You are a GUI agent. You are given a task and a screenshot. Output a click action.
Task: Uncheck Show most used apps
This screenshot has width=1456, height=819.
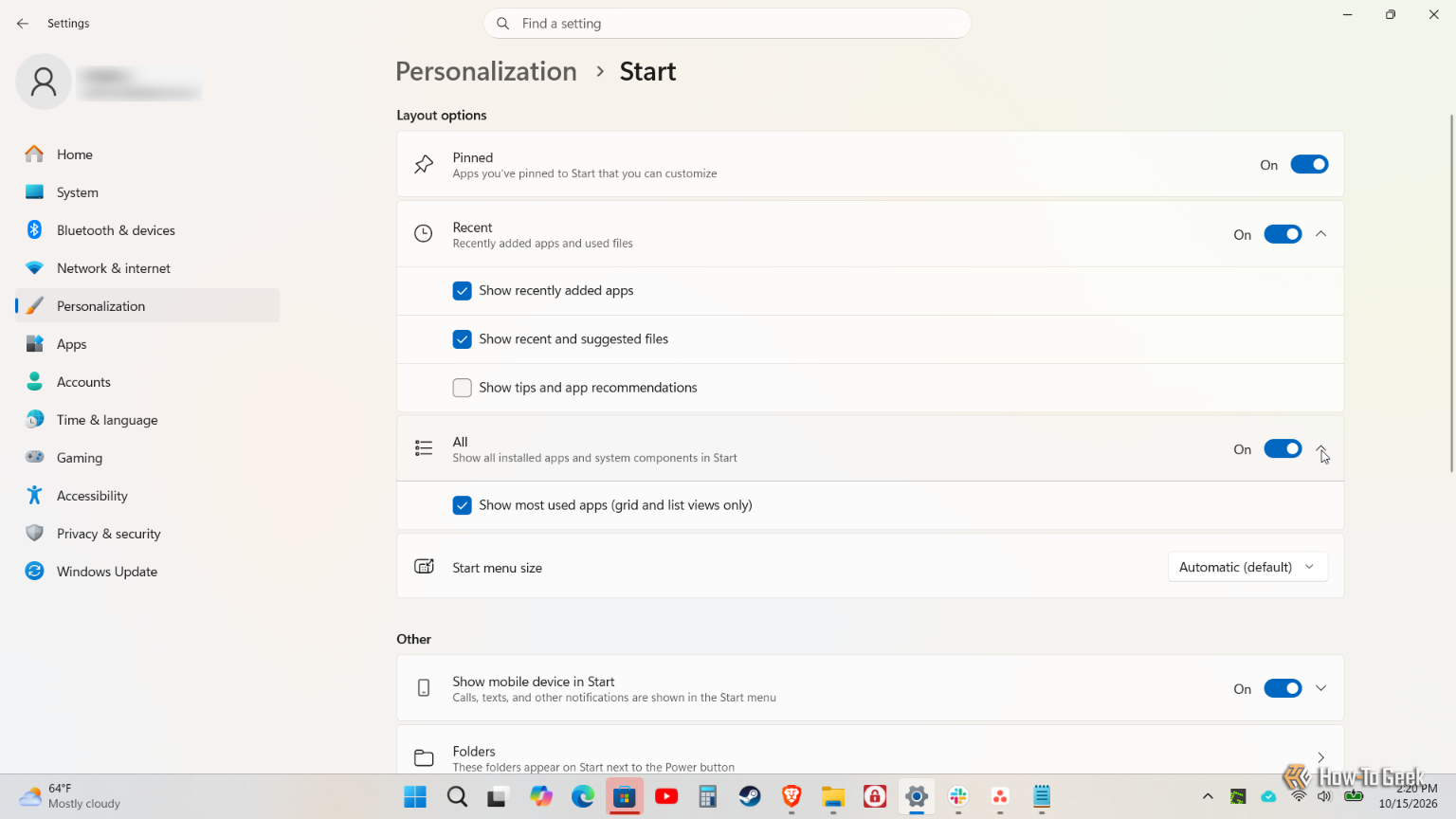[463, 505]
